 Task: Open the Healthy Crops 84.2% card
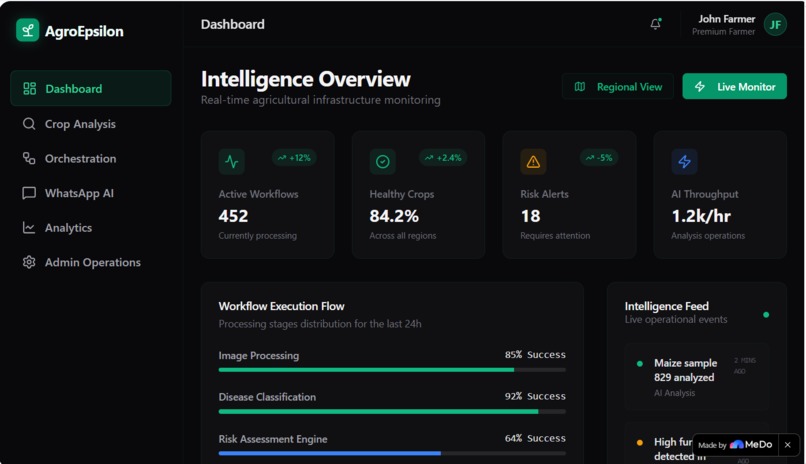point(418,195)
